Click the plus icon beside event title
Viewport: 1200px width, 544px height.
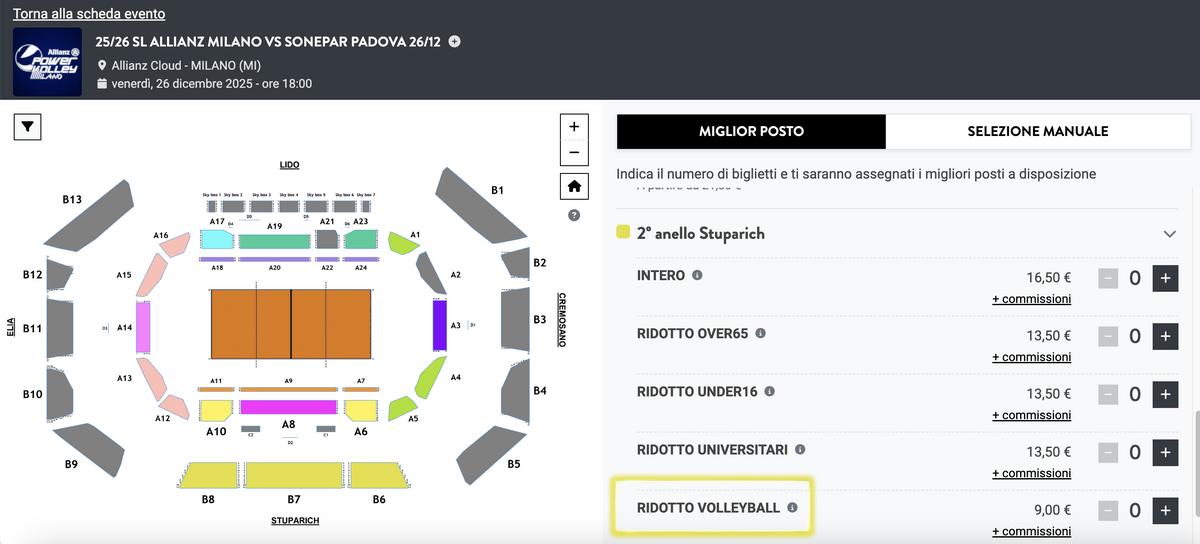coord(455,42)
